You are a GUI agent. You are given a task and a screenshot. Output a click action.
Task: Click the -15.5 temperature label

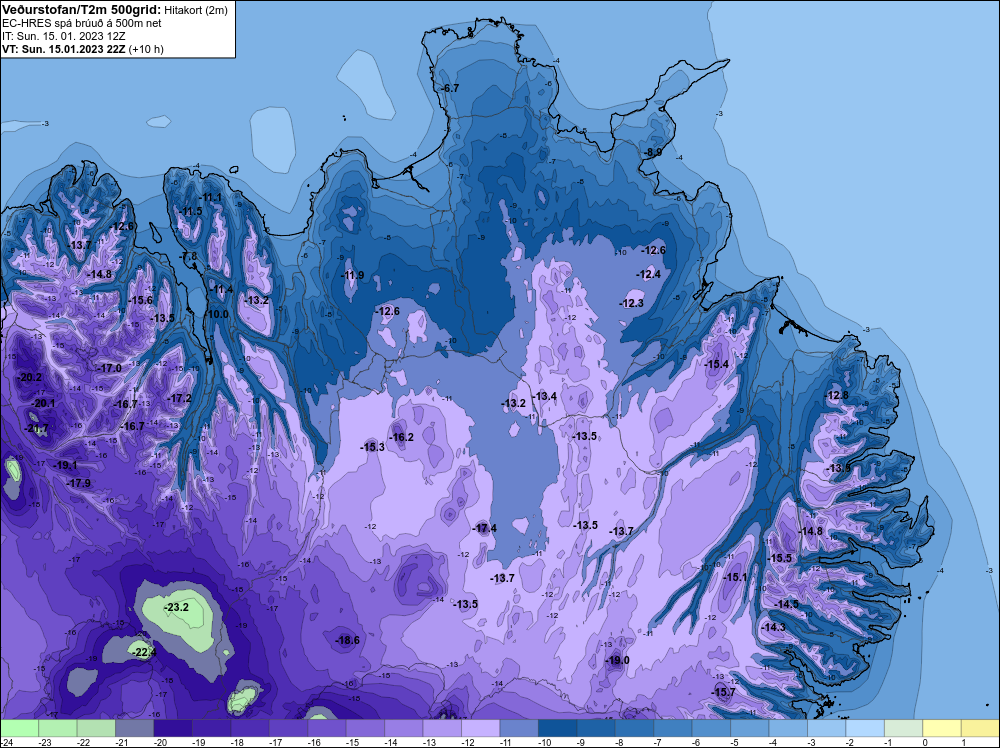pos(779,557)
